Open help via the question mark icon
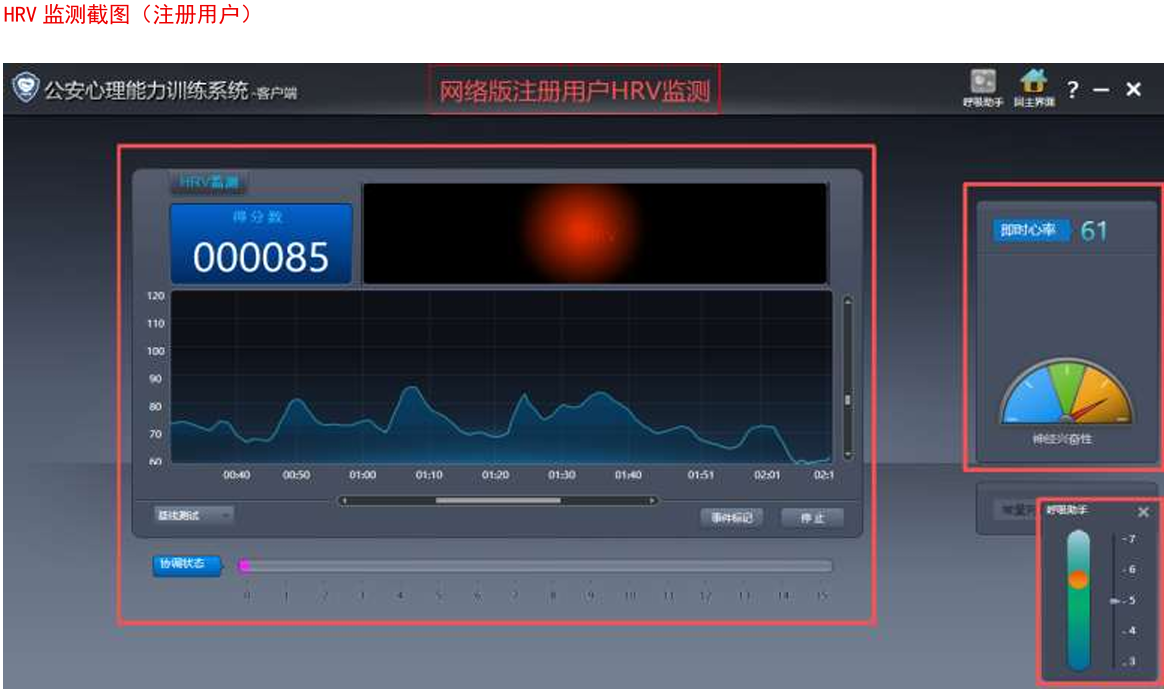 1072,90
